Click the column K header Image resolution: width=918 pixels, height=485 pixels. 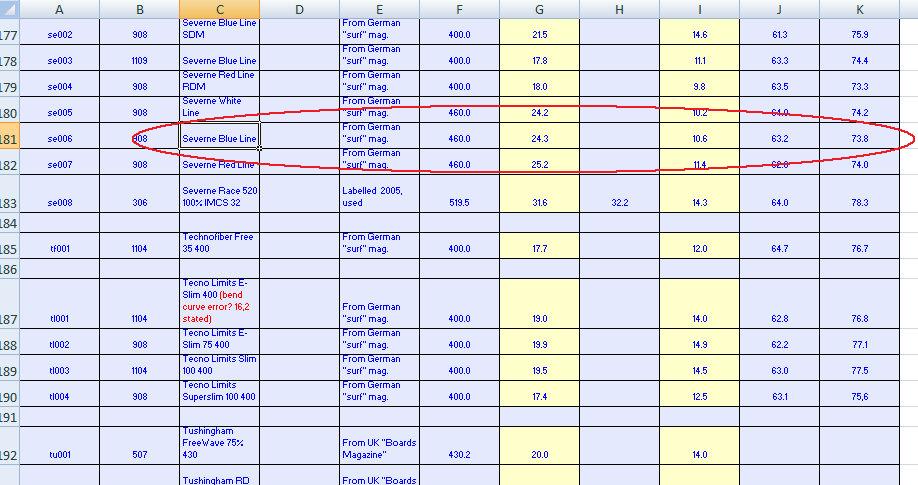(x=859, y=9)
